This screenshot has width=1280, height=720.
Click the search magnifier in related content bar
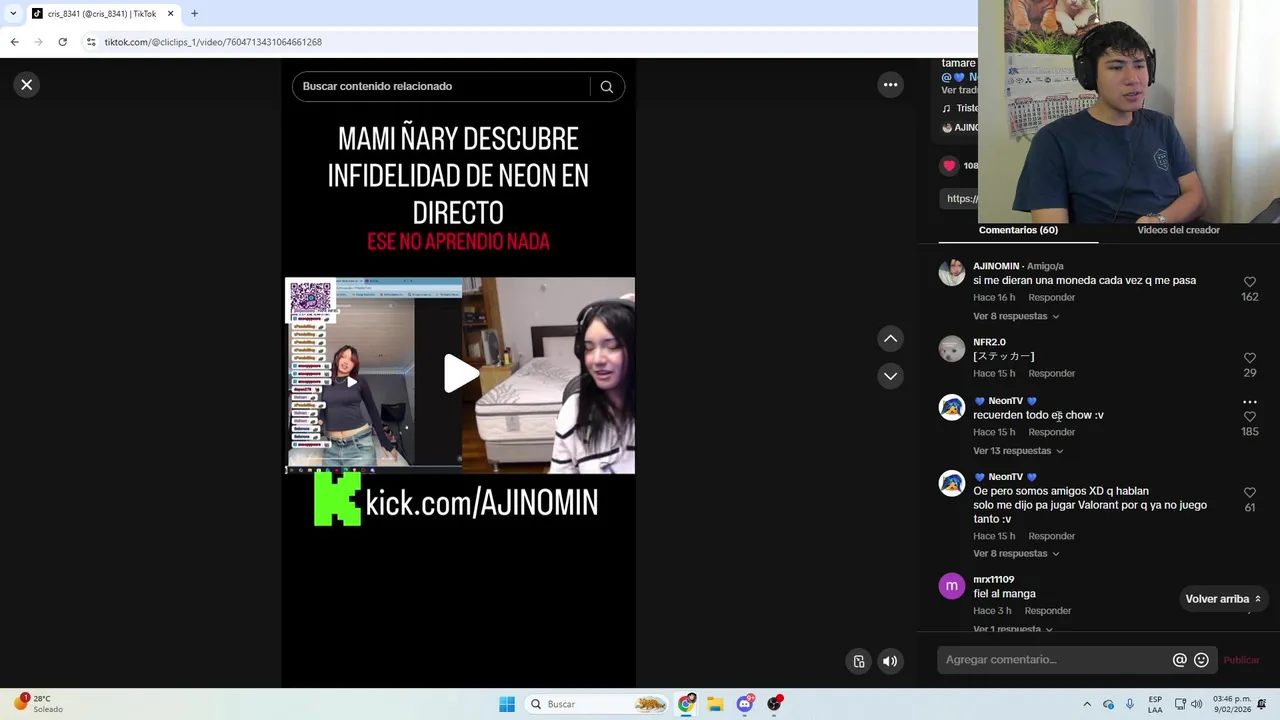pos(606,86)
